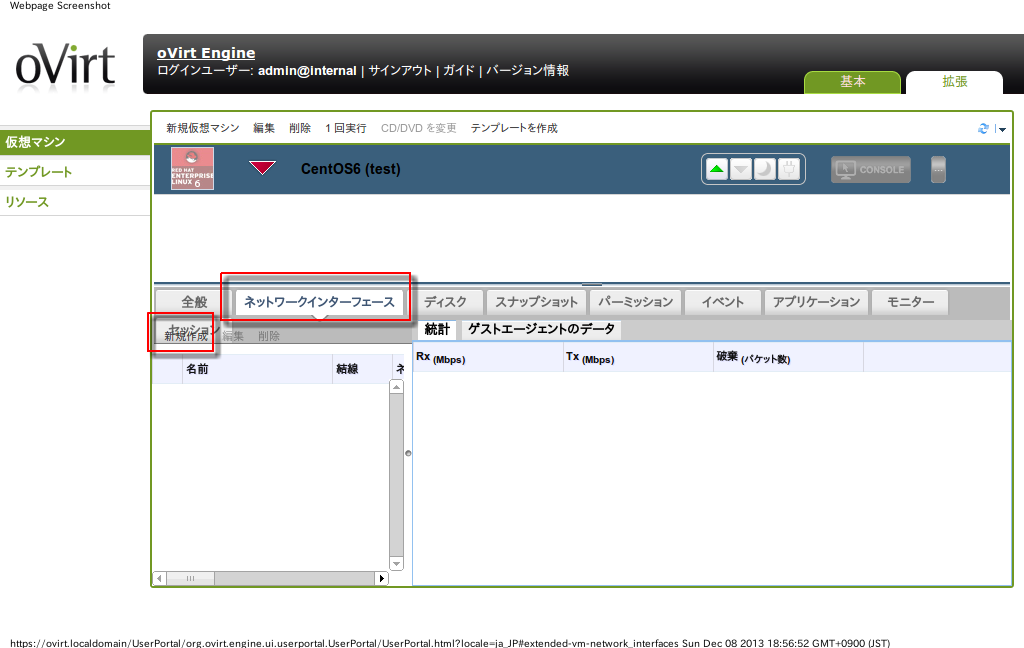Viewport: 1024px width, 648px height.
Task: Open the VM console with CONSOLE button
Action: click(870, 169)
